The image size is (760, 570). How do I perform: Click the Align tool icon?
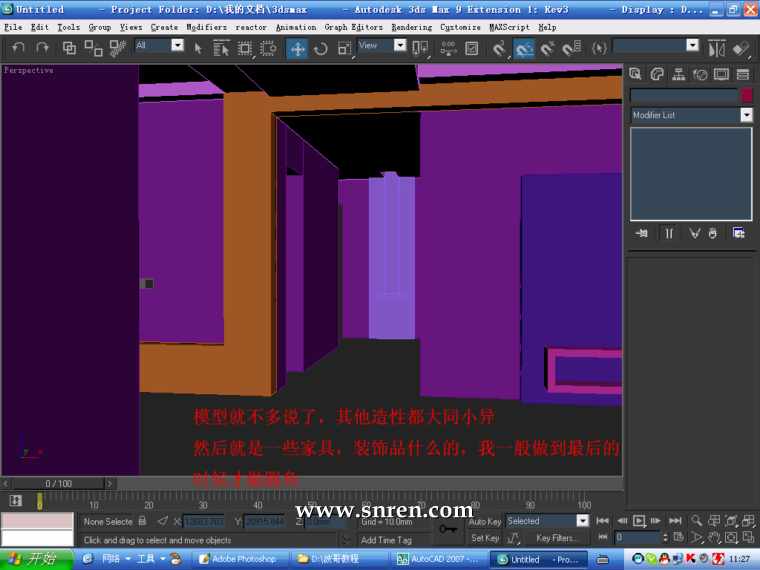(x=741, y=48)
